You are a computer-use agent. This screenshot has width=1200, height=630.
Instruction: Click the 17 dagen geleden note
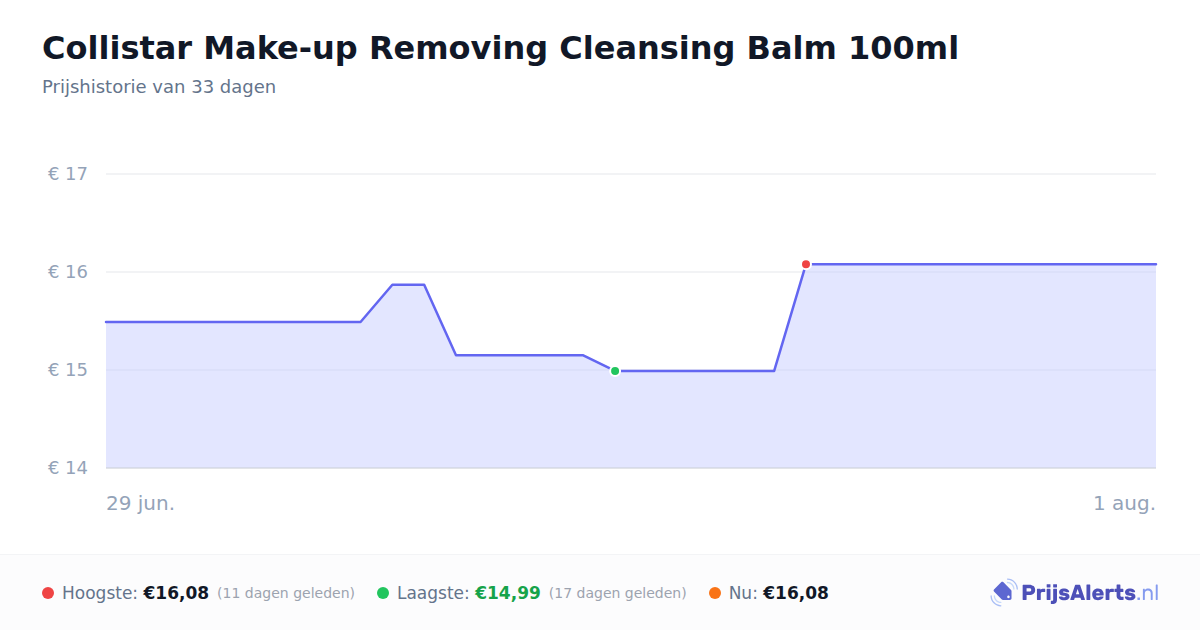point(618,593)
